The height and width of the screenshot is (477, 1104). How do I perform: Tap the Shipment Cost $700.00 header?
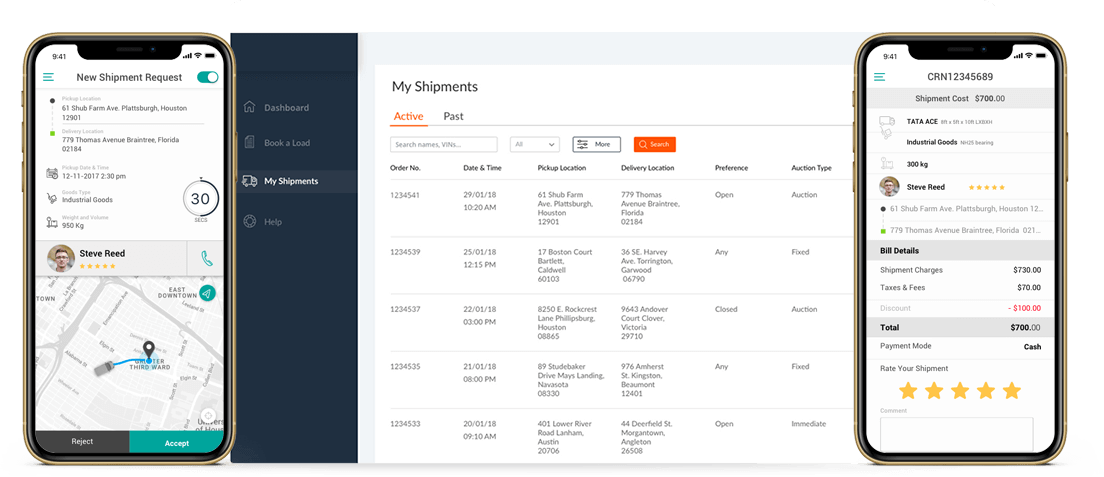[x=960, y=99]
